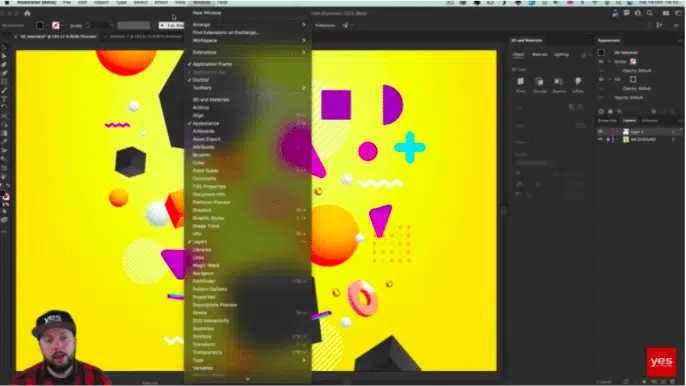Click the Clear Appearance icon
The width and height of the screenshot is (686, 386).
click(x=654, y=111)
